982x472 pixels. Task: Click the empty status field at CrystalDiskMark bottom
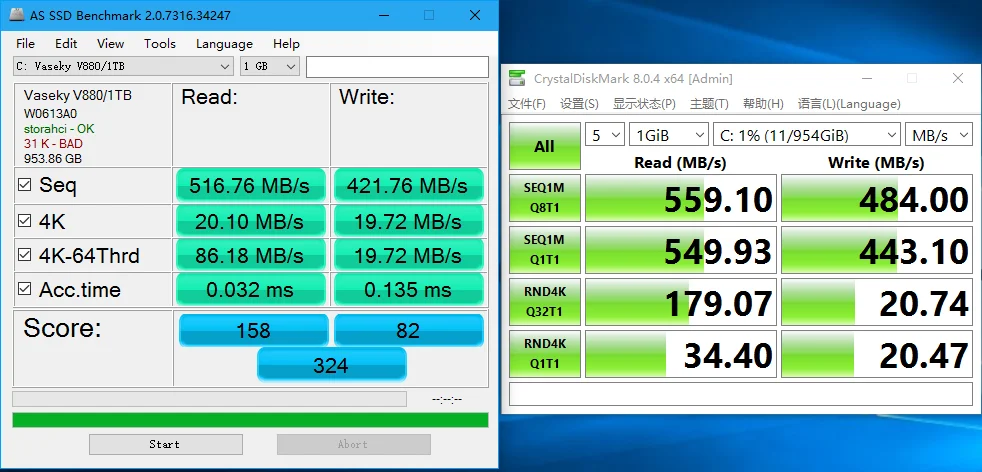pos(740,394)
